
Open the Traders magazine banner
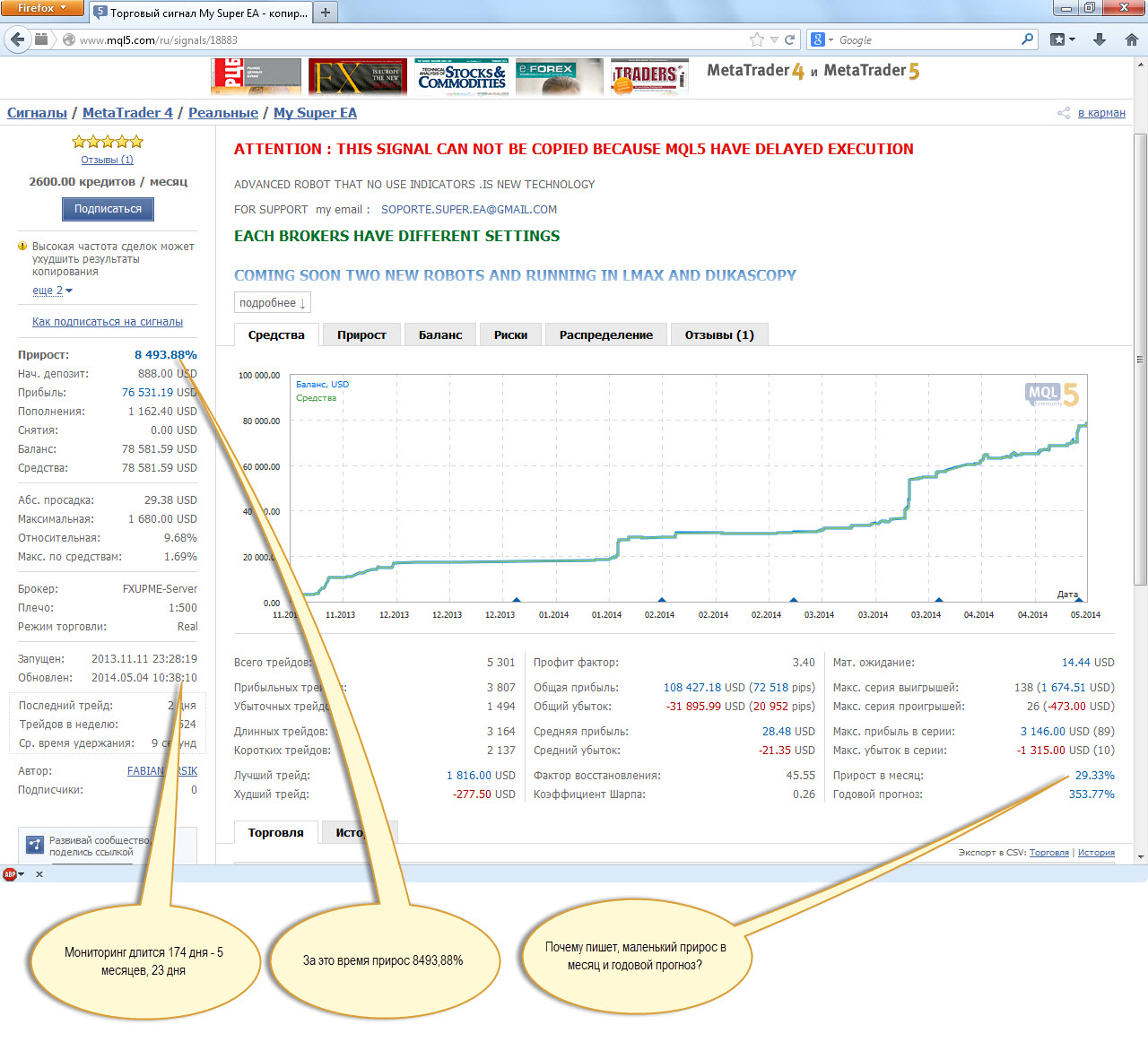point(649,76)
